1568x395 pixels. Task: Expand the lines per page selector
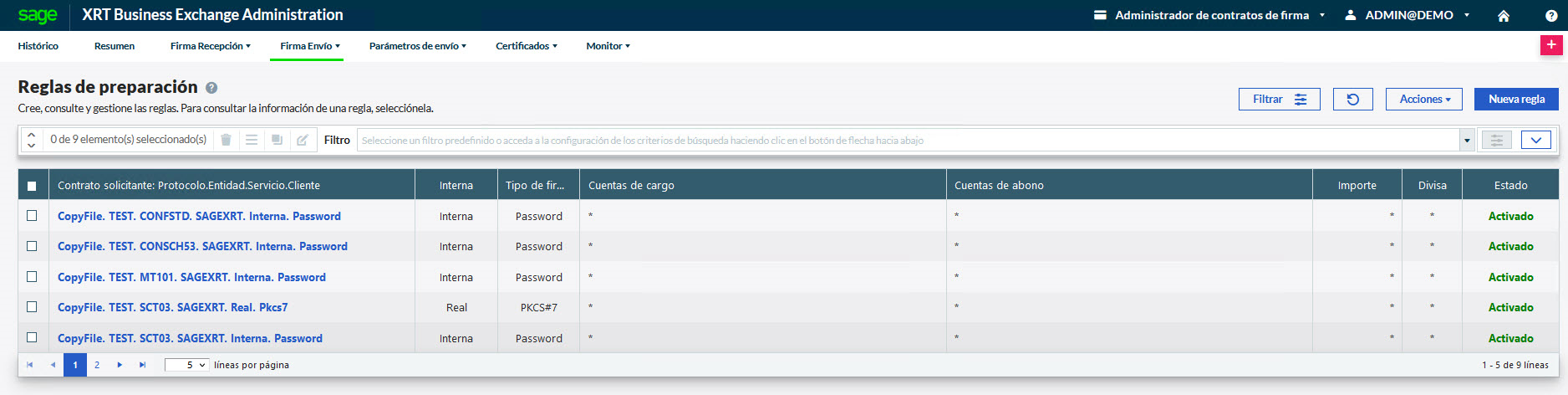point(186,365)
